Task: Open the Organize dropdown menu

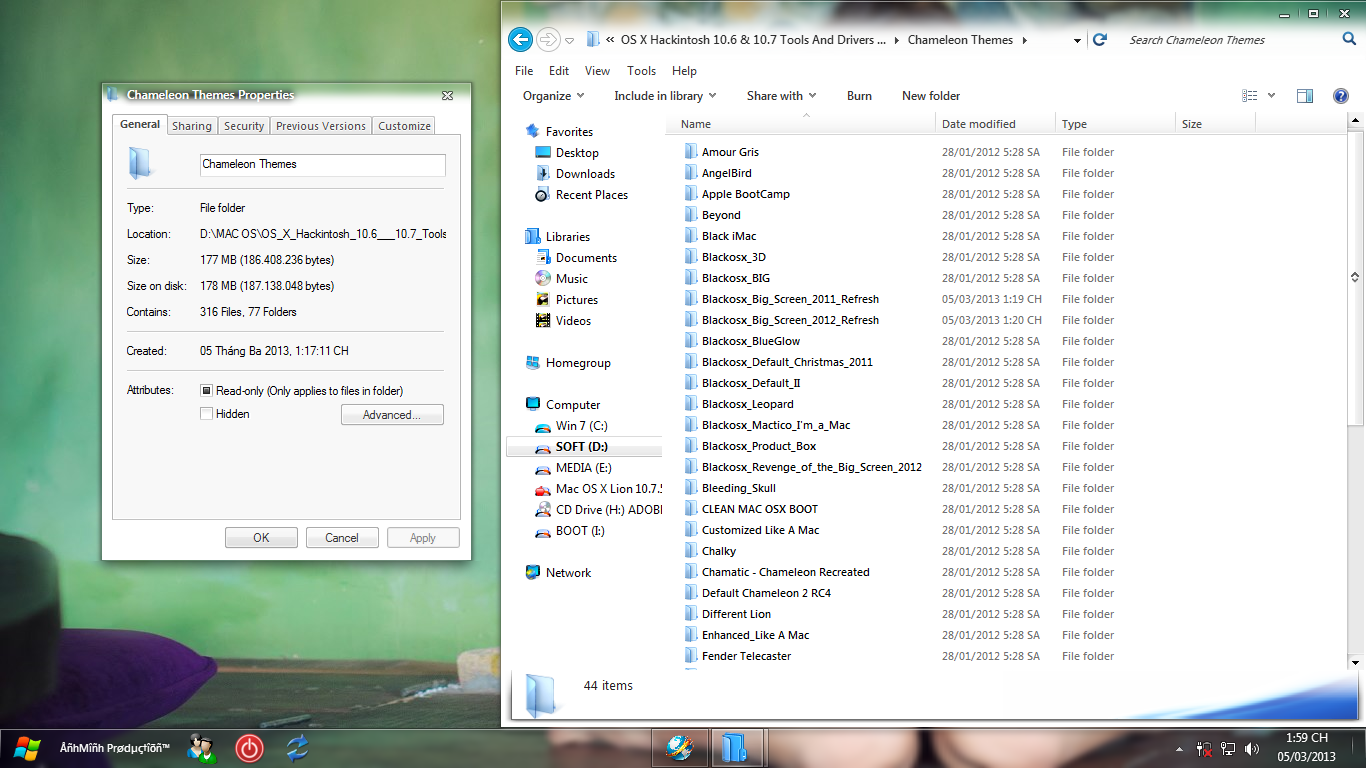Action: pos(554,96)
